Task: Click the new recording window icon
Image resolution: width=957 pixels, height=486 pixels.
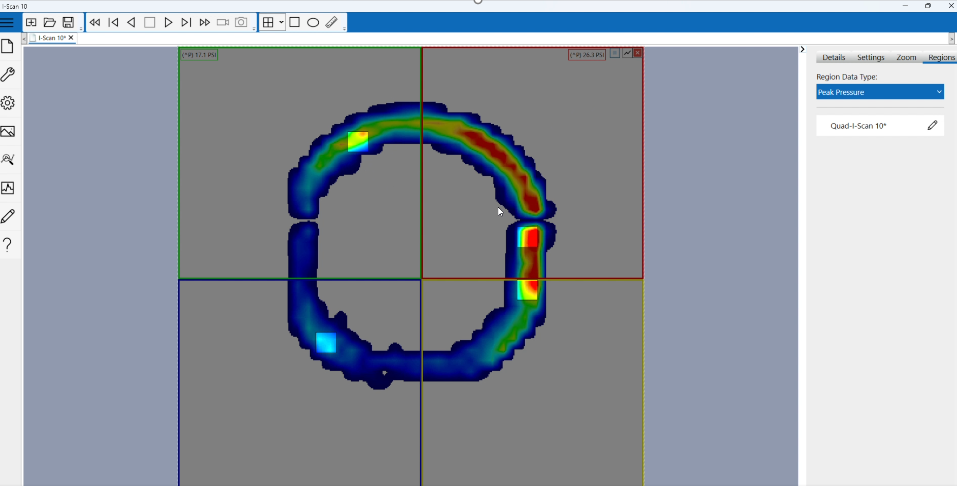Action: [31, 23]
